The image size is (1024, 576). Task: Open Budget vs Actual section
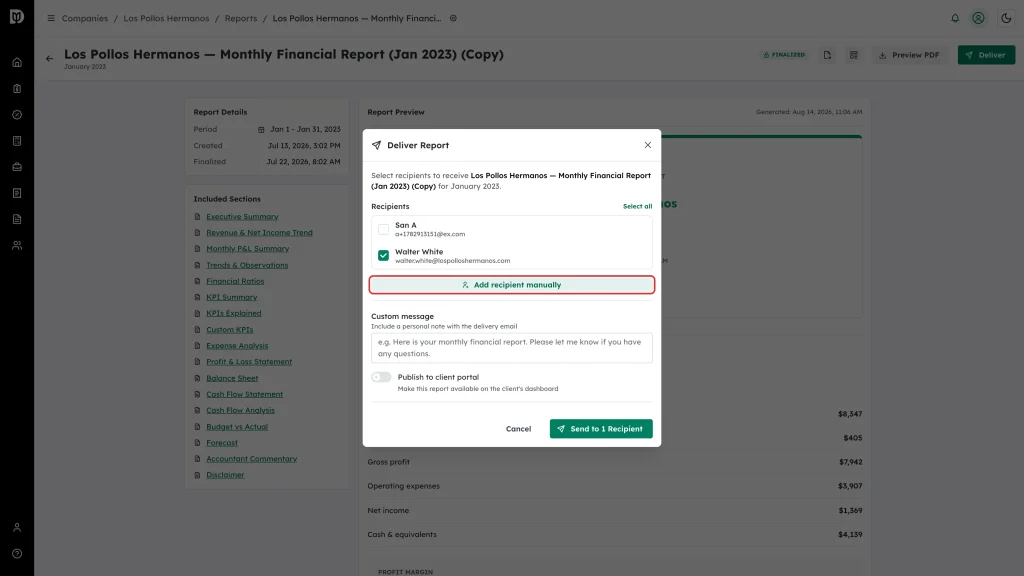[x=237, y=426]
